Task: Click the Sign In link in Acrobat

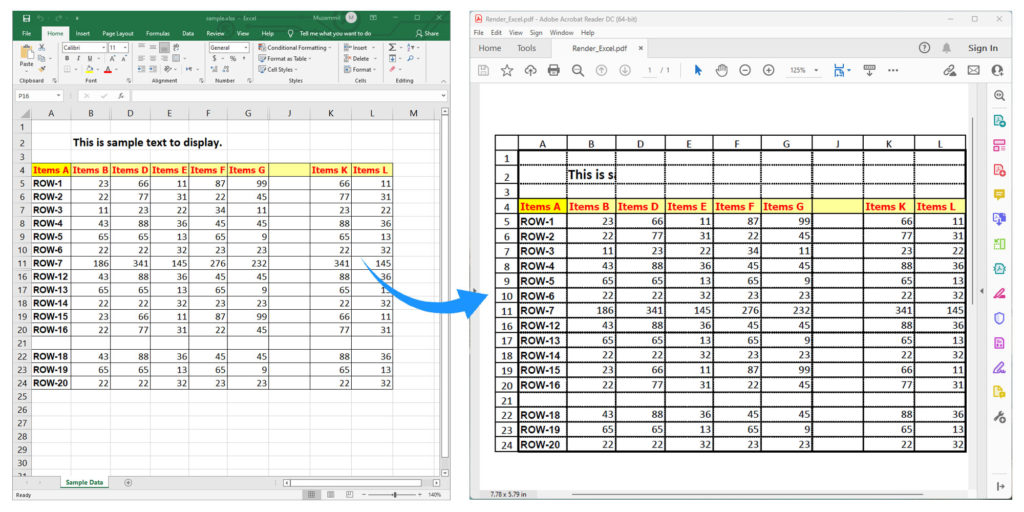Action: pyautogui.click(x=982, y=48)
